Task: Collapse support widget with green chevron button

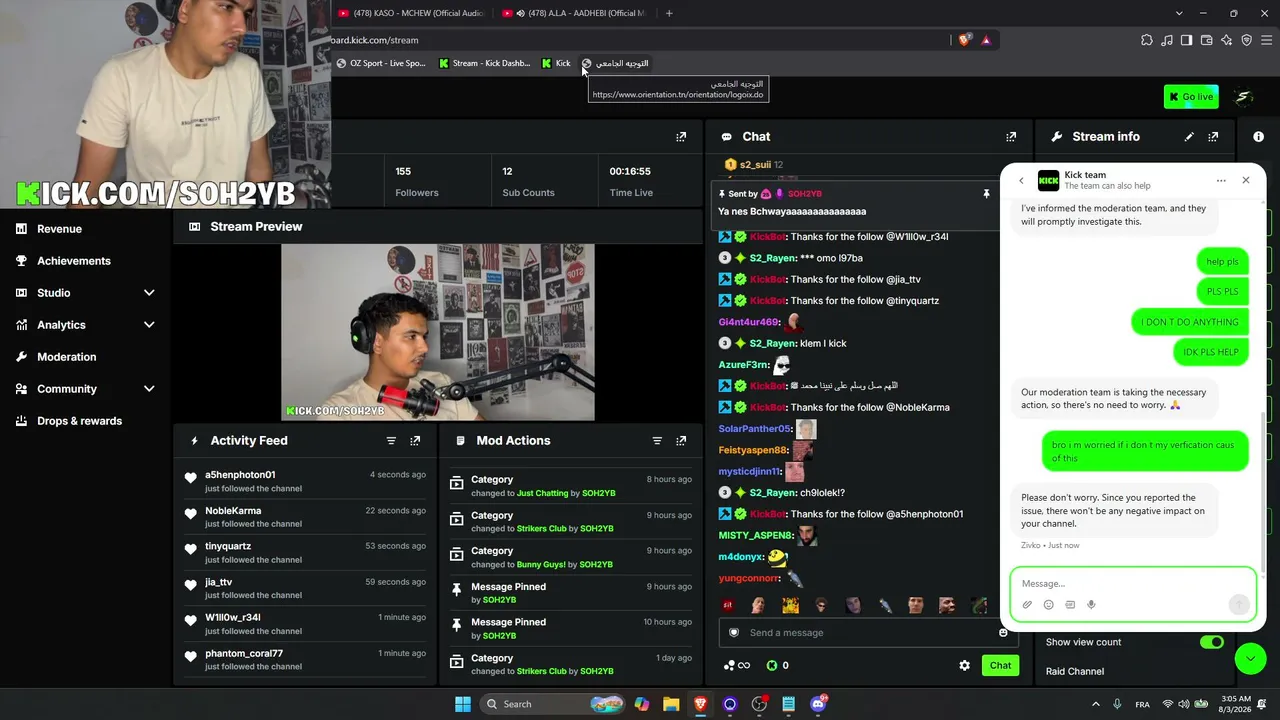Action: (x=1250, y=658)
